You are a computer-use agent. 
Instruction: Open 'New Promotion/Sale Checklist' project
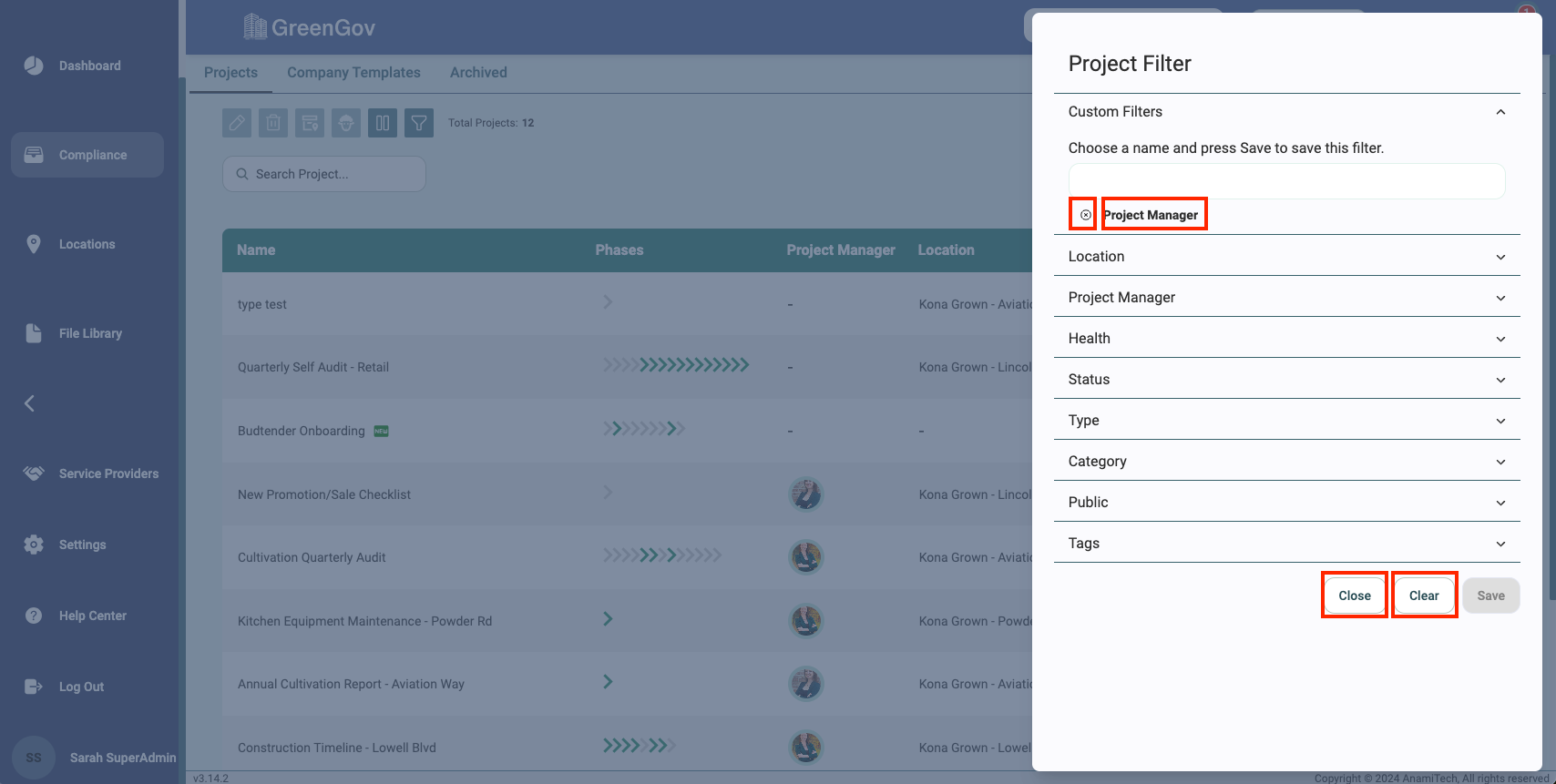click(324, 494)
